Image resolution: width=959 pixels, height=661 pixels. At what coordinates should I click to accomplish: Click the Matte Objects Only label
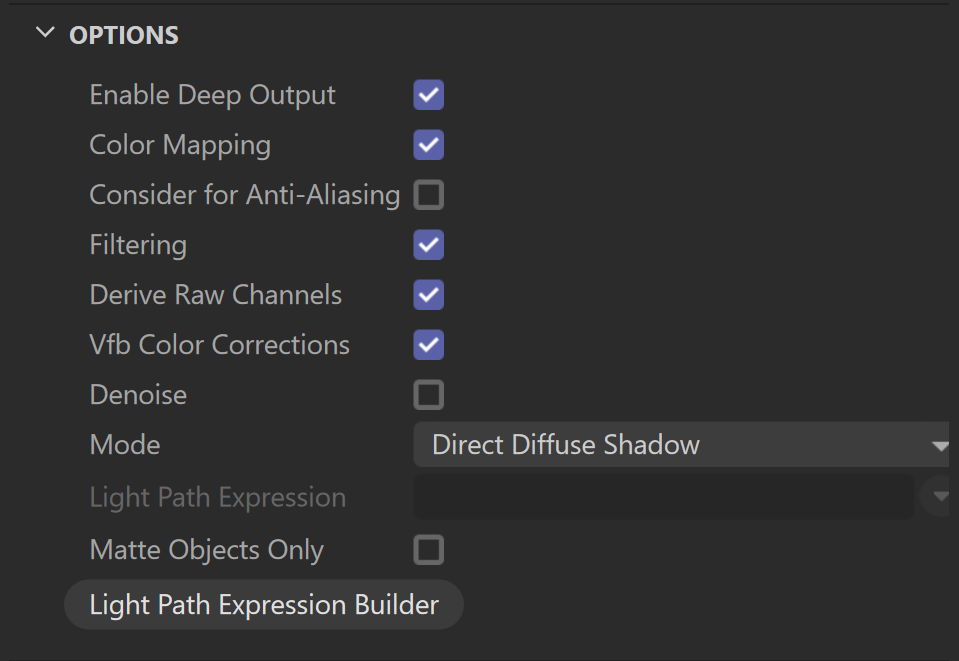tap(207, 550)
